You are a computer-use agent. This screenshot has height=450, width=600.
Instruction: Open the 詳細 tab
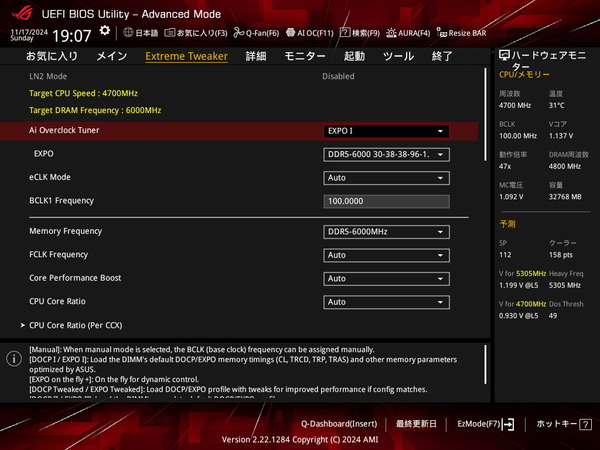(x=256, y=56)
